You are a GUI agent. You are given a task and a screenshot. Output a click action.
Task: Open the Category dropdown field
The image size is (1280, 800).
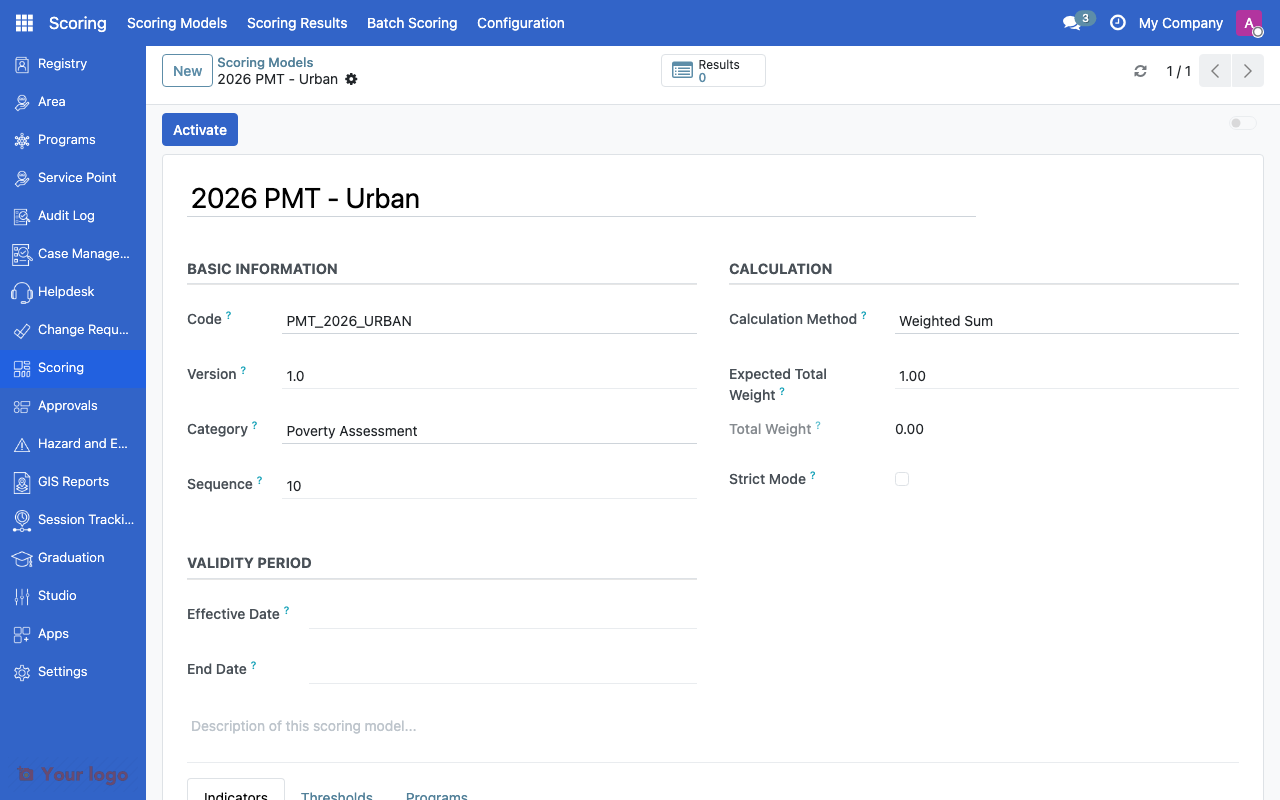click(490, 431)
